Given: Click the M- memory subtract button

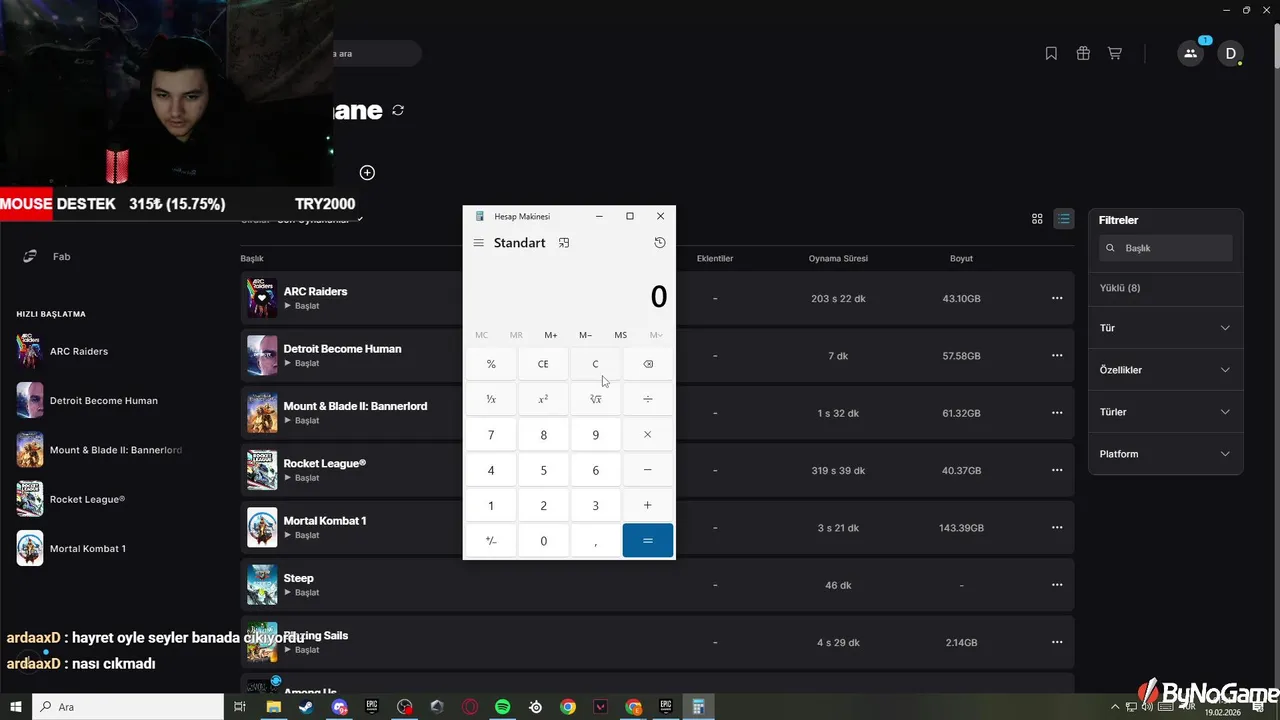Looking at the screenshot, I should point(586,335).
